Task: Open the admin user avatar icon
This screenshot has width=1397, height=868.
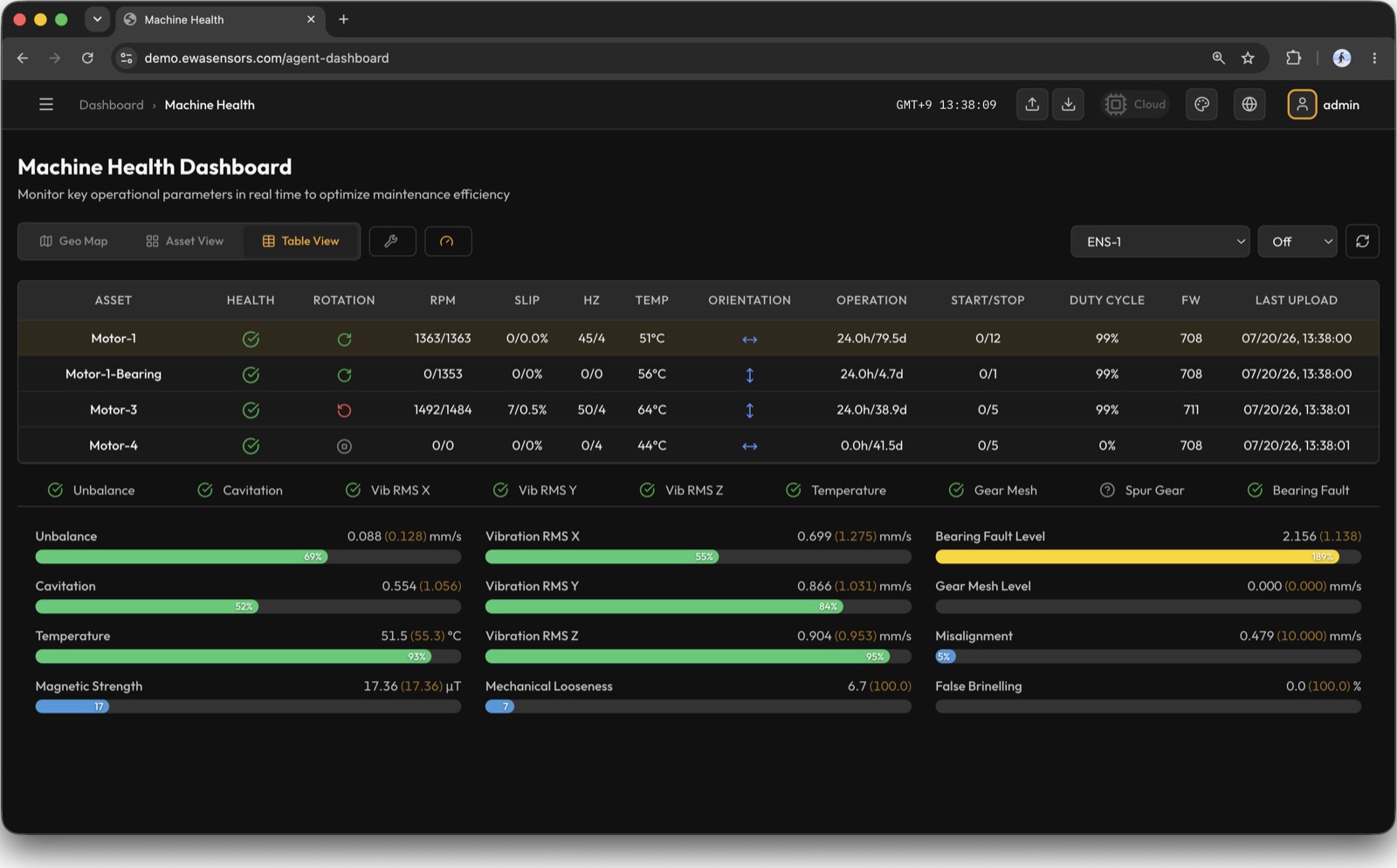Action: [x=1302, y=105]
